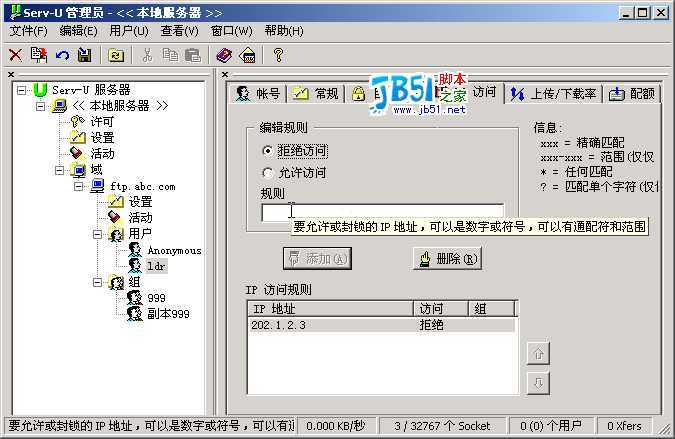Screen dimensions: 675x439
Task: Click the house-shaped toolbar icon
Action: tap(248, 55)
